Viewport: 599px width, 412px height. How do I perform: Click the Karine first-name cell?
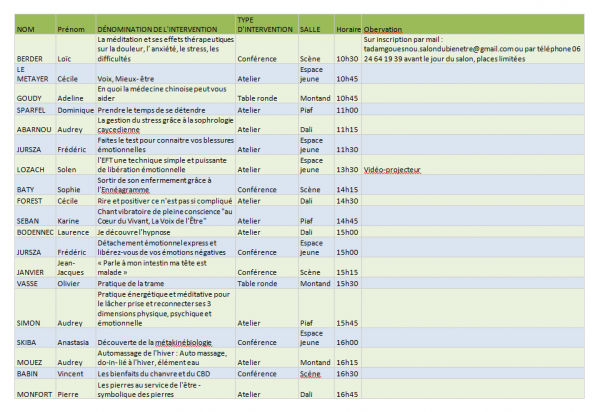pos(76,216)
